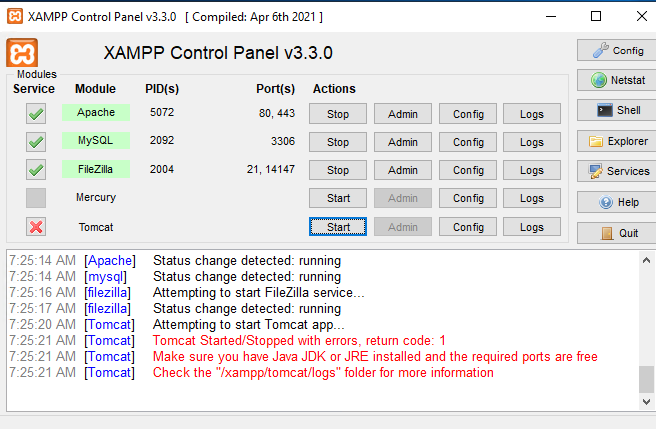Start the Tomcat module

(x=338, y=227)
